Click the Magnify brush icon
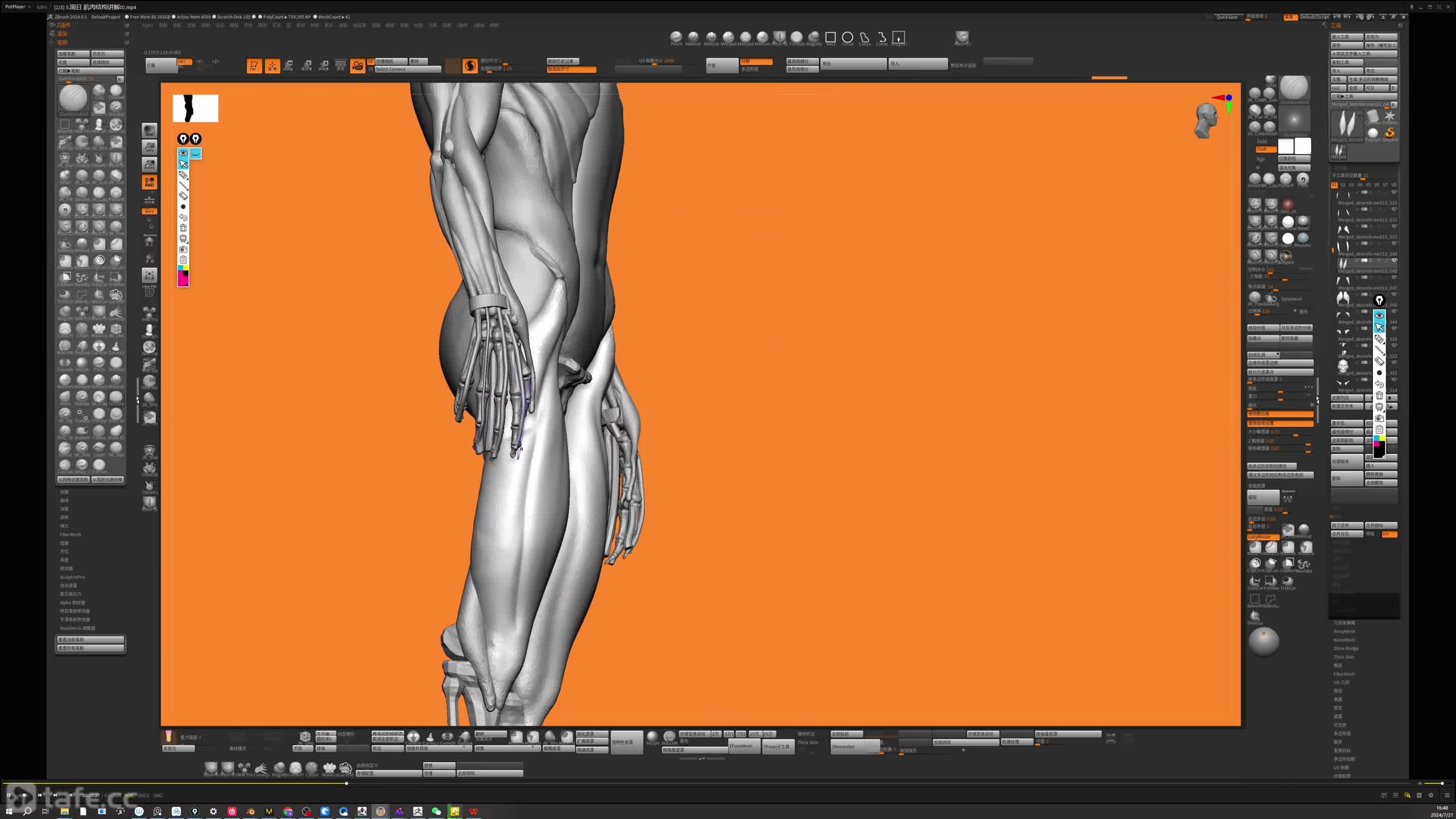Screen dimensions: 1456x819 click(814, 37)
